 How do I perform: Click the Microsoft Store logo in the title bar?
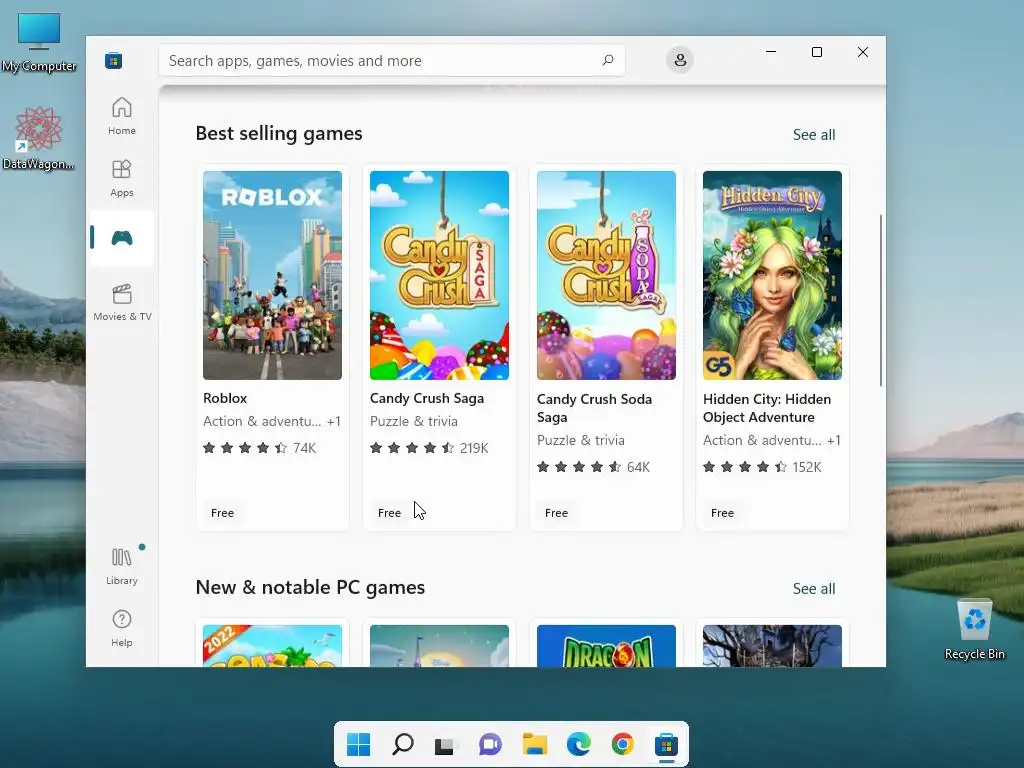point(114,61)
